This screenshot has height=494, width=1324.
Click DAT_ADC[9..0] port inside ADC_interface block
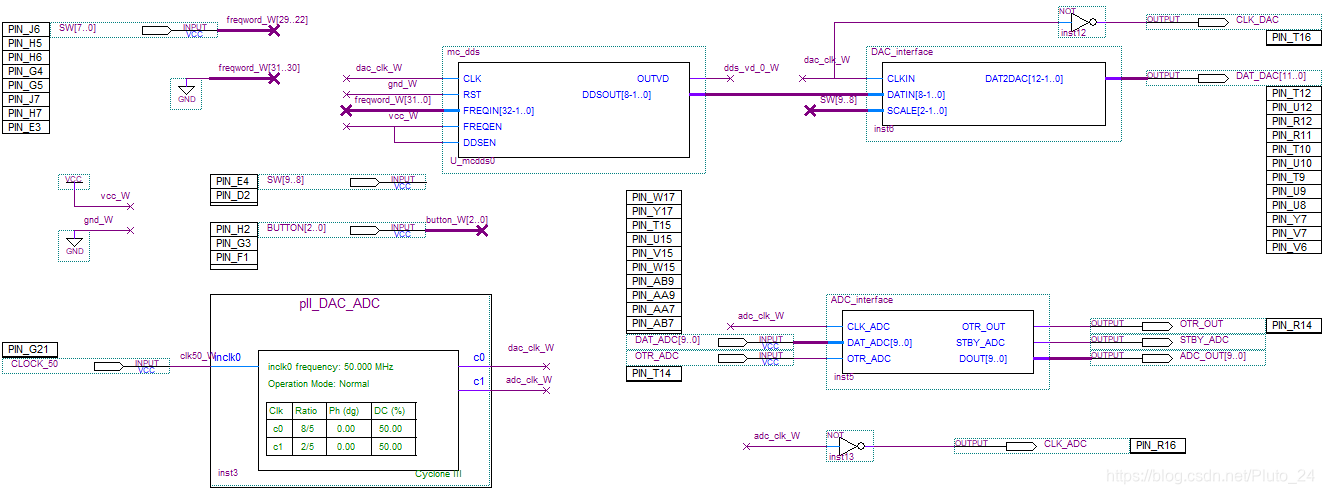click(x=879, y=343)
